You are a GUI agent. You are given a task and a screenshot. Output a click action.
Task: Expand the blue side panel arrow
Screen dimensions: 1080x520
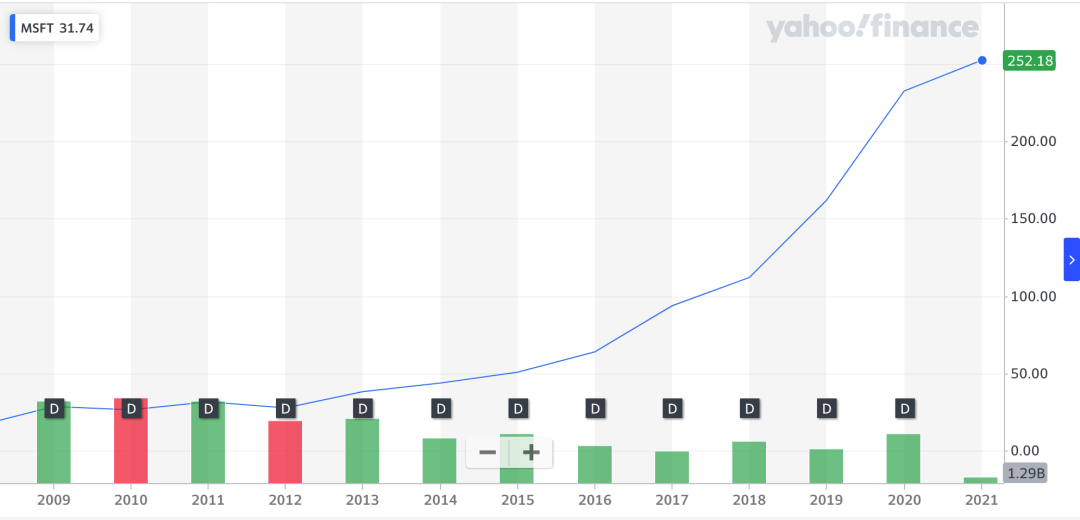[1072, 260]
